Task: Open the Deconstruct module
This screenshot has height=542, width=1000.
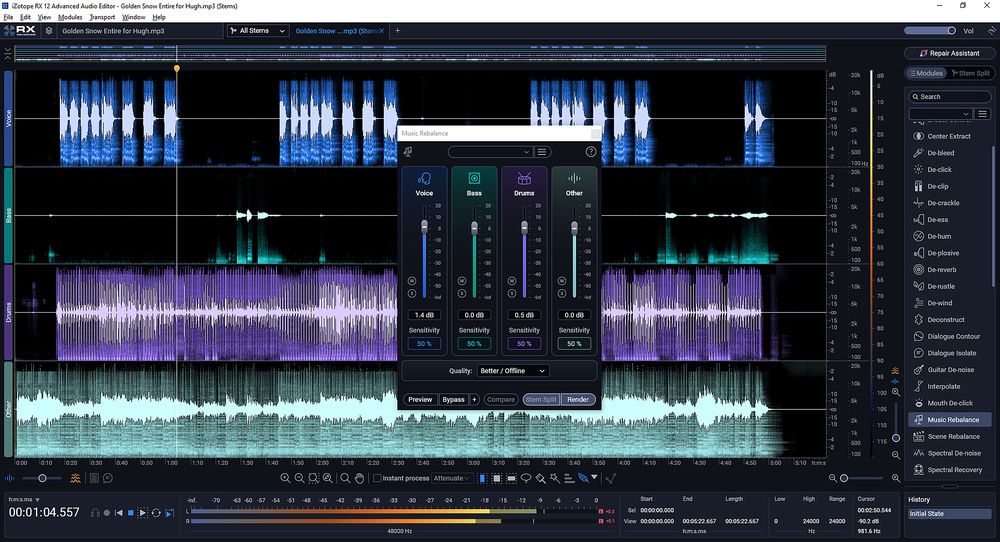Action: point(949,319)
